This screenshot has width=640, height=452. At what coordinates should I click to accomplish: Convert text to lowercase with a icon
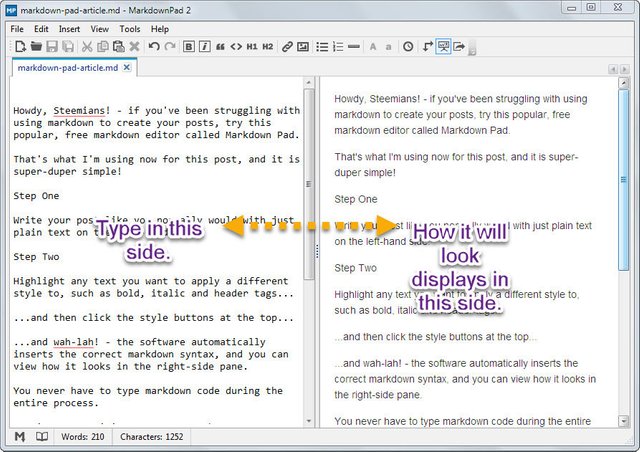(389, 47)
